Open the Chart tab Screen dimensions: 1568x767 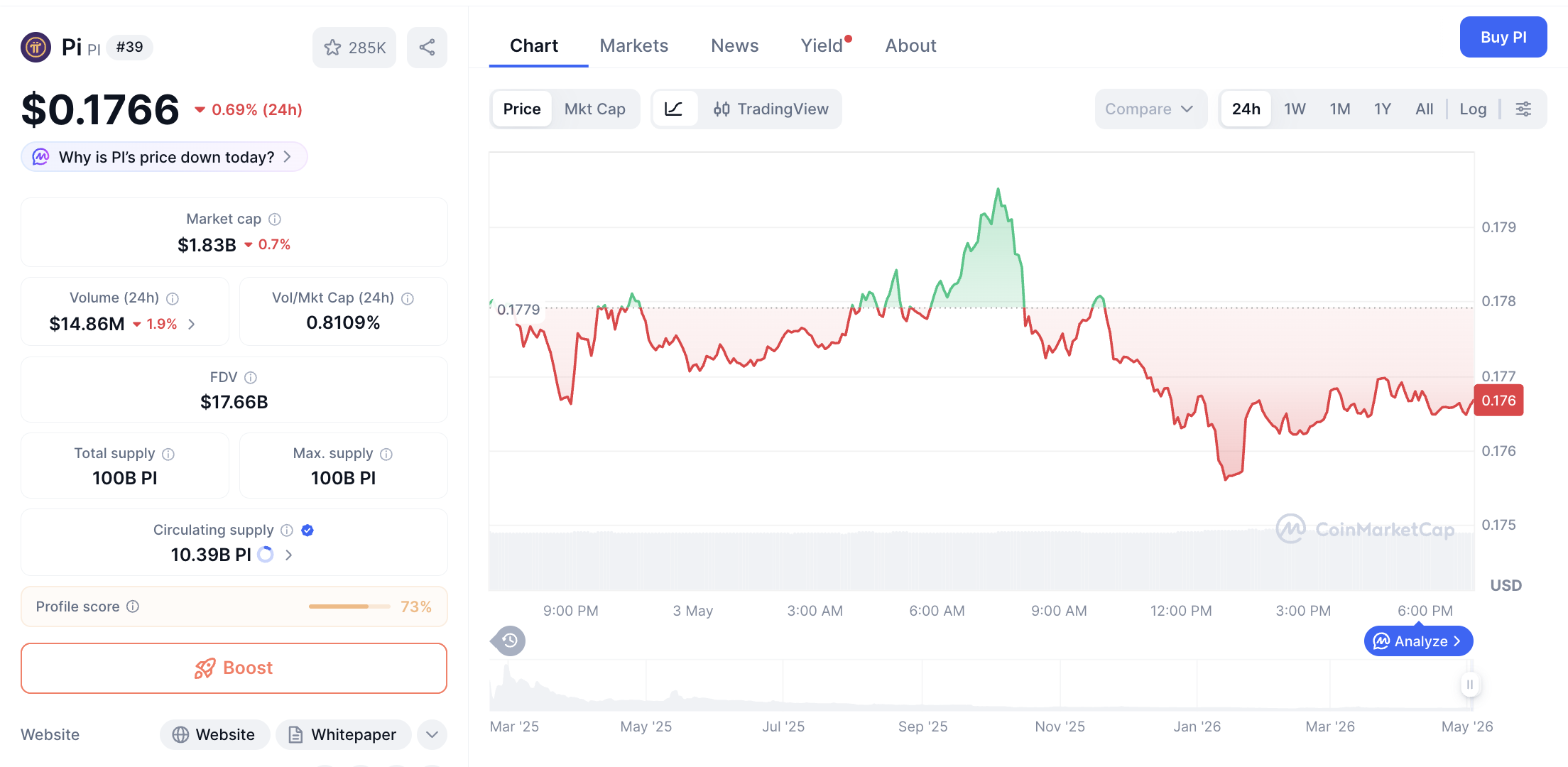[x=534, y=45]
